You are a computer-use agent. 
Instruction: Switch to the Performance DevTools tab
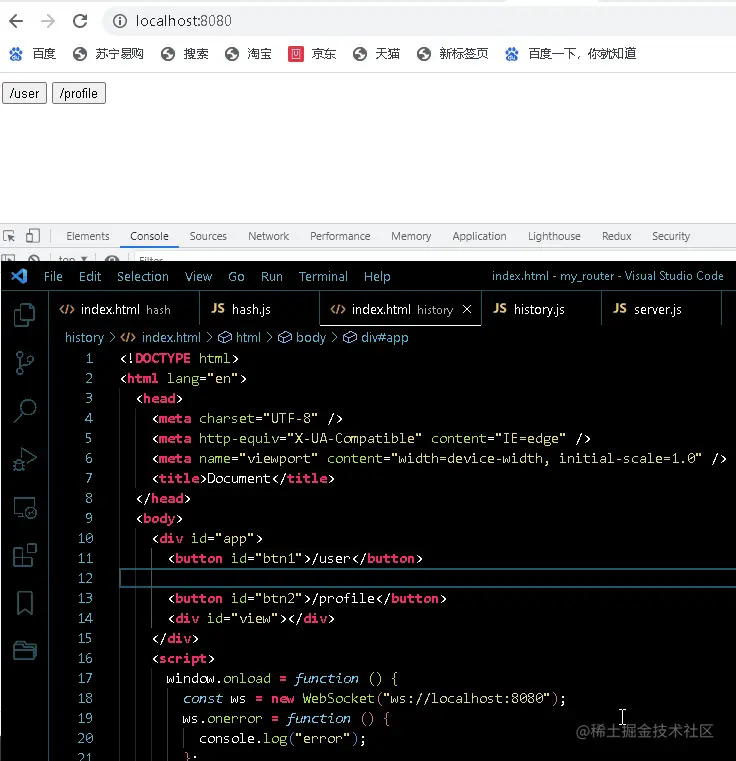[x=340, y=236]
